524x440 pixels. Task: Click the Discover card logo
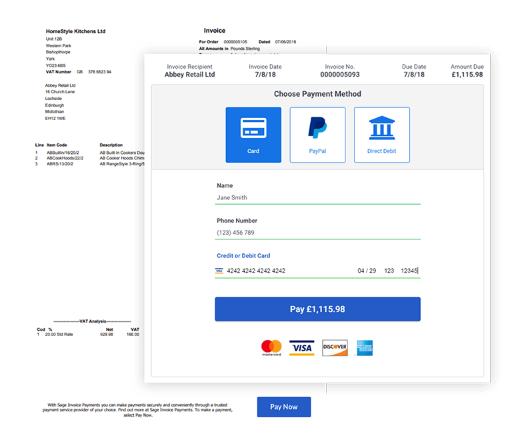[335, 348]
